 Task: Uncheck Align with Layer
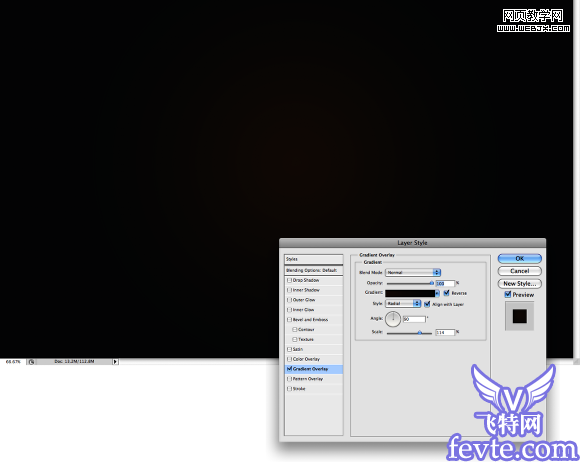[427, 304]
